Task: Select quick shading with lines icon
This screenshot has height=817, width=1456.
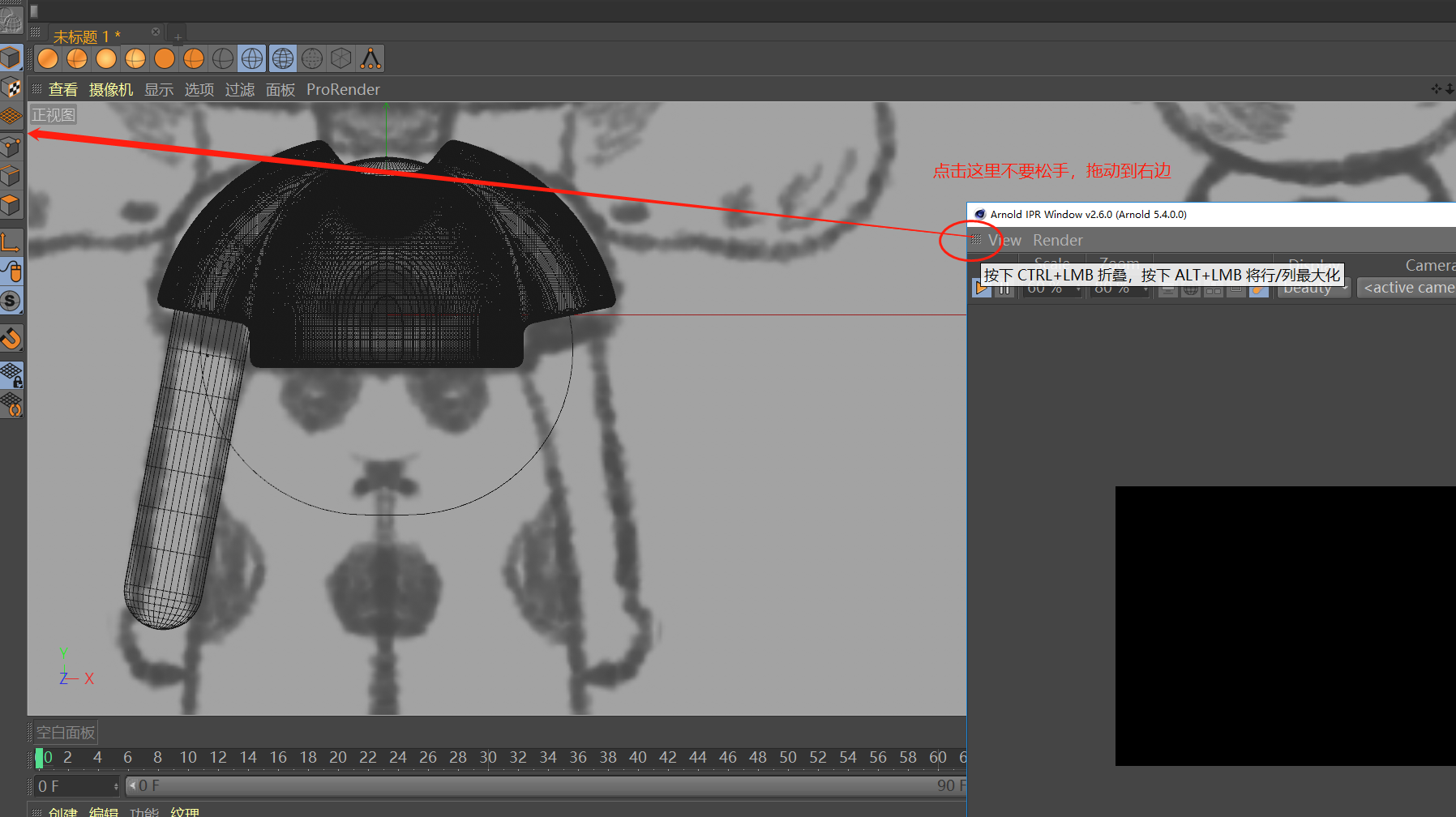Action: 135,58
